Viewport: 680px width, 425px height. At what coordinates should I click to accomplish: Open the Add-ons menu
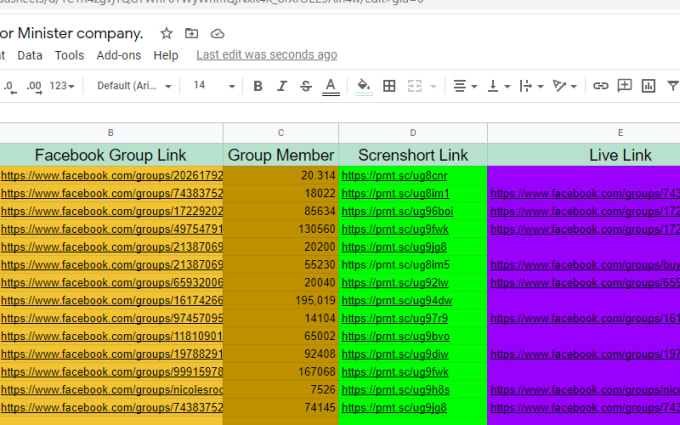point(119,55)
